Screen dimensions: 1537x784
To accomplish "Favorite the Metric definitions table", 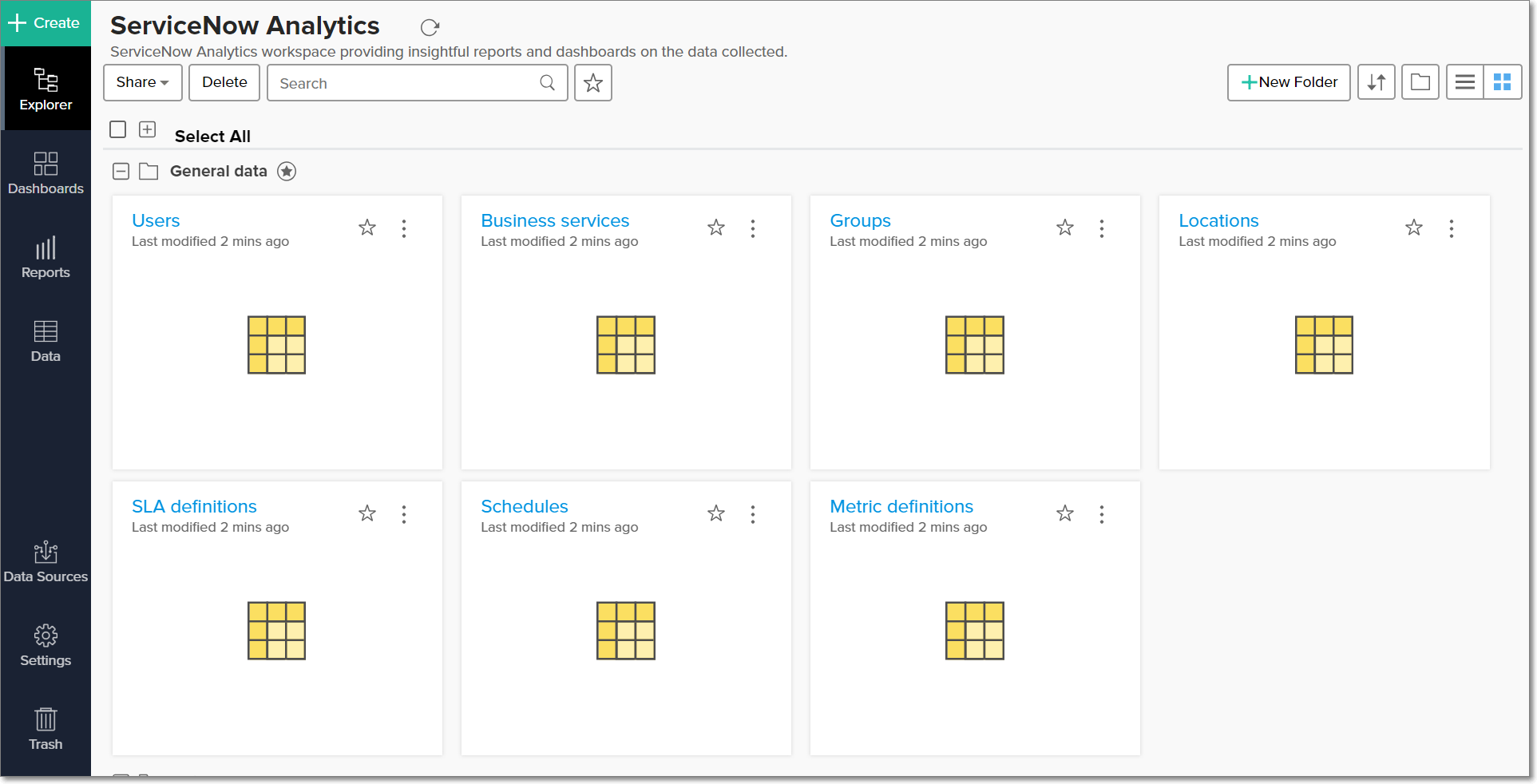I will 1065,513.
